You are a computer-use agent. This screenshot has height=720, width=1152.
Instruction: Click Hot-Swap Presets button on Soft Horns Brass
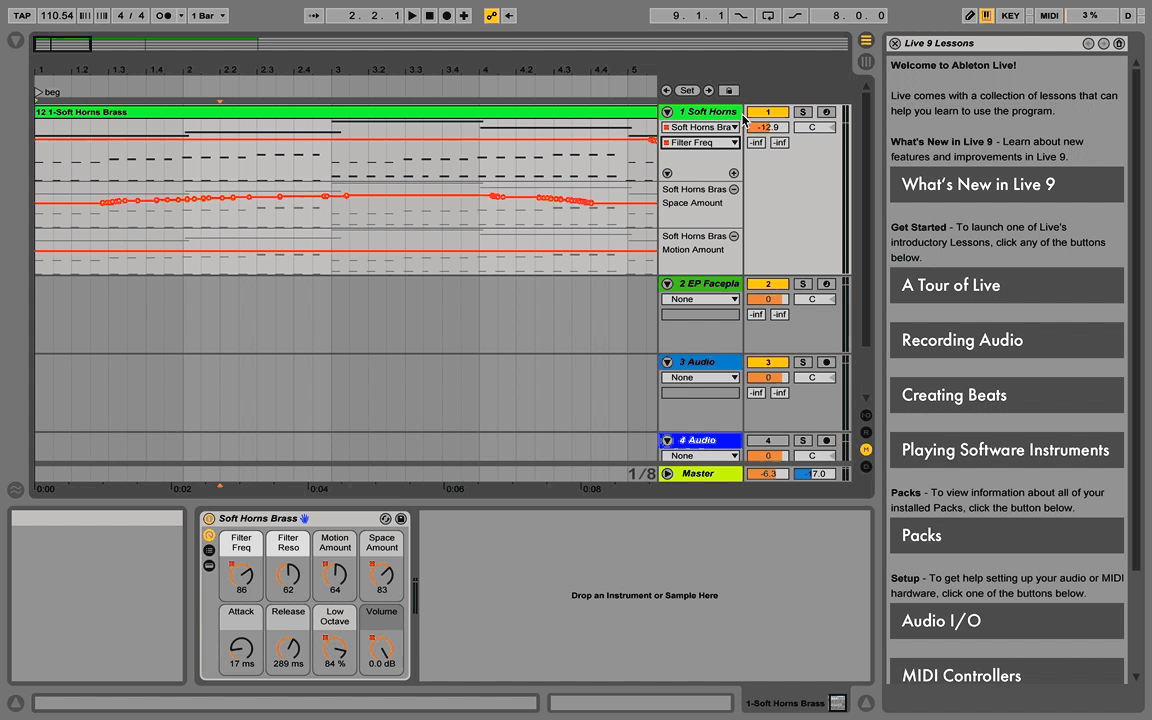click(386, 519)
